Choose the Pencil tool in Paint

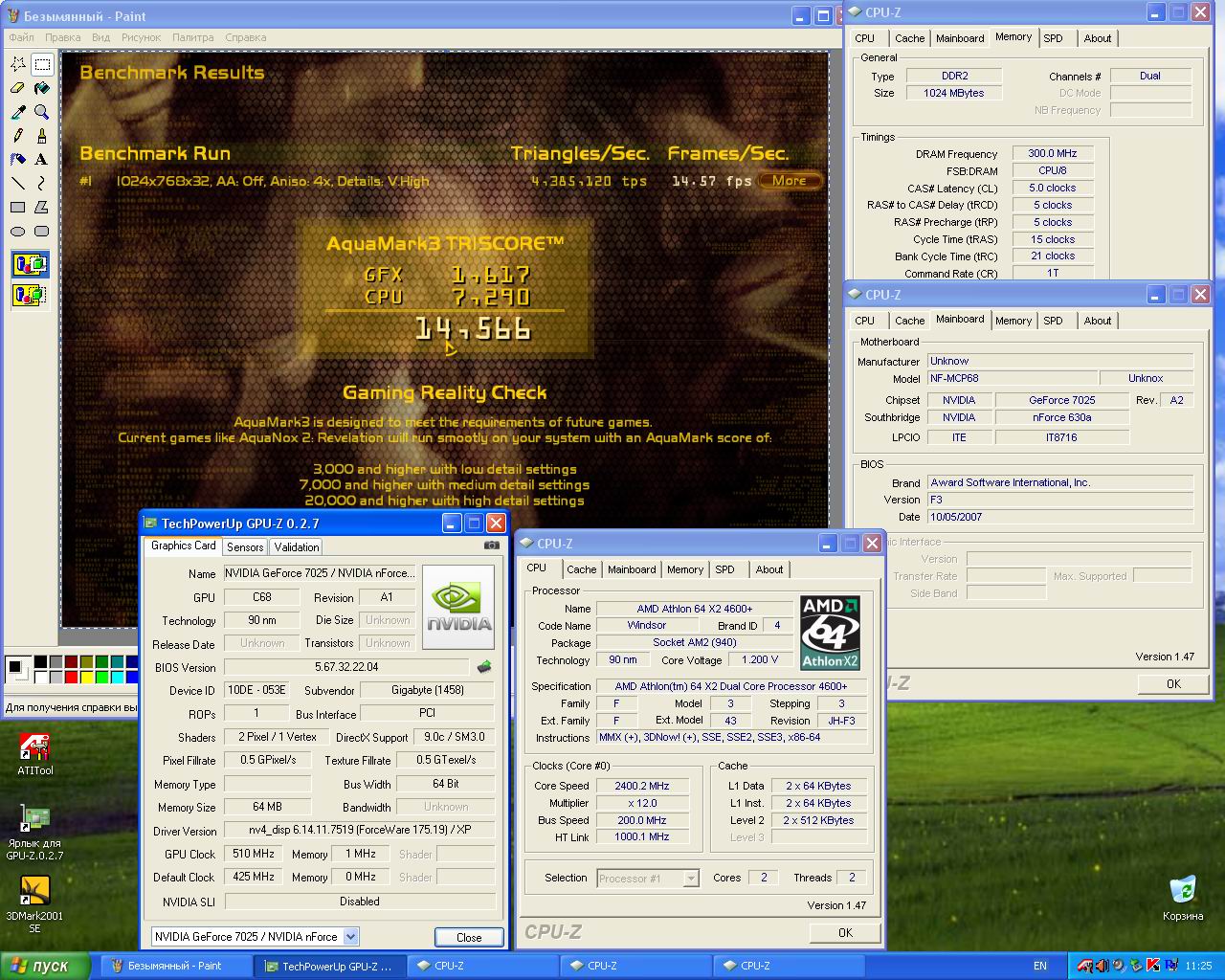pyautogui.click(x=18, y=136)
